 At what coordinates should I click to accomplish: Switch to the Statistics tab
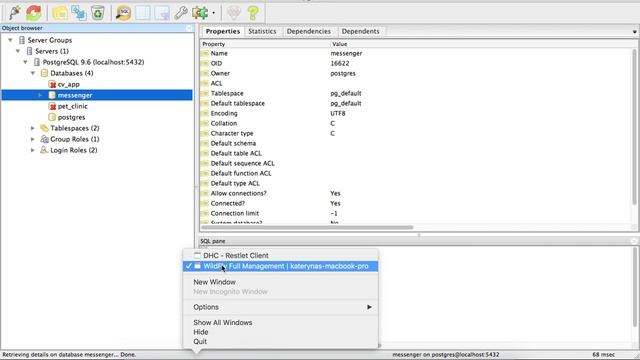point(262,31)
